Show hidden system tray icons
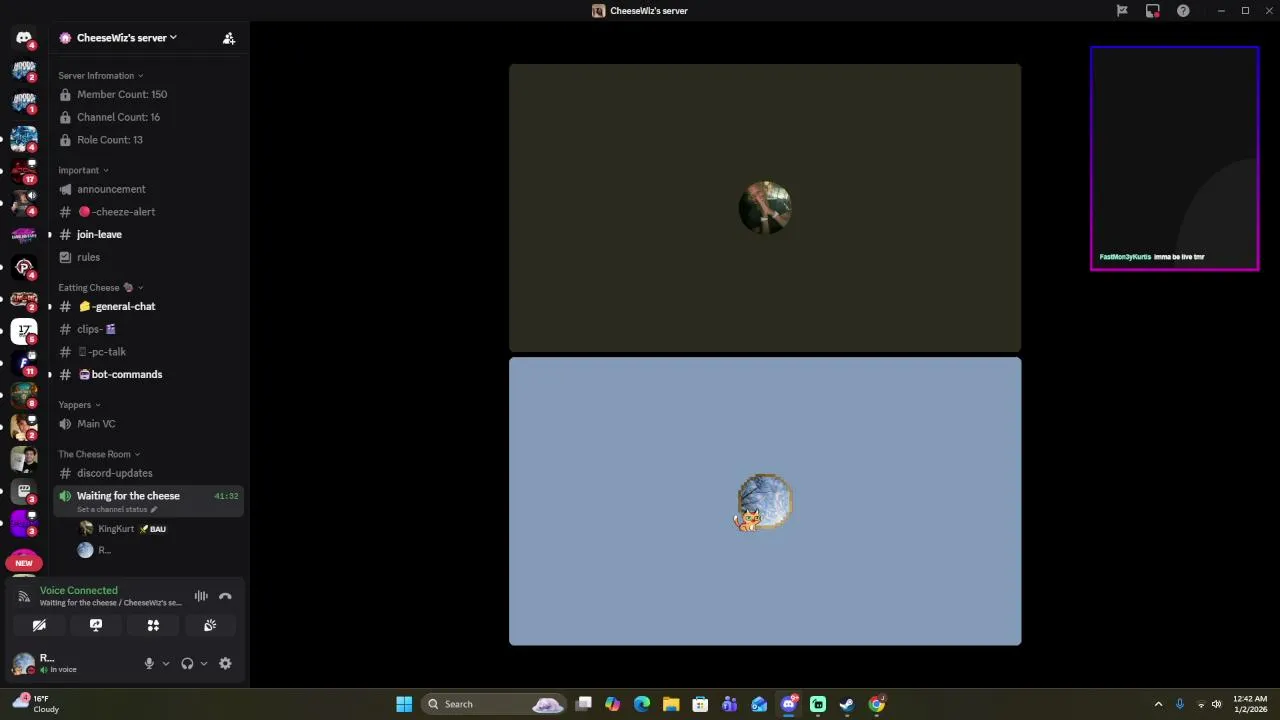Image resolution: width=1280 pixels, height=720 pixels. pyautogui.click(x=1158, y=704)
